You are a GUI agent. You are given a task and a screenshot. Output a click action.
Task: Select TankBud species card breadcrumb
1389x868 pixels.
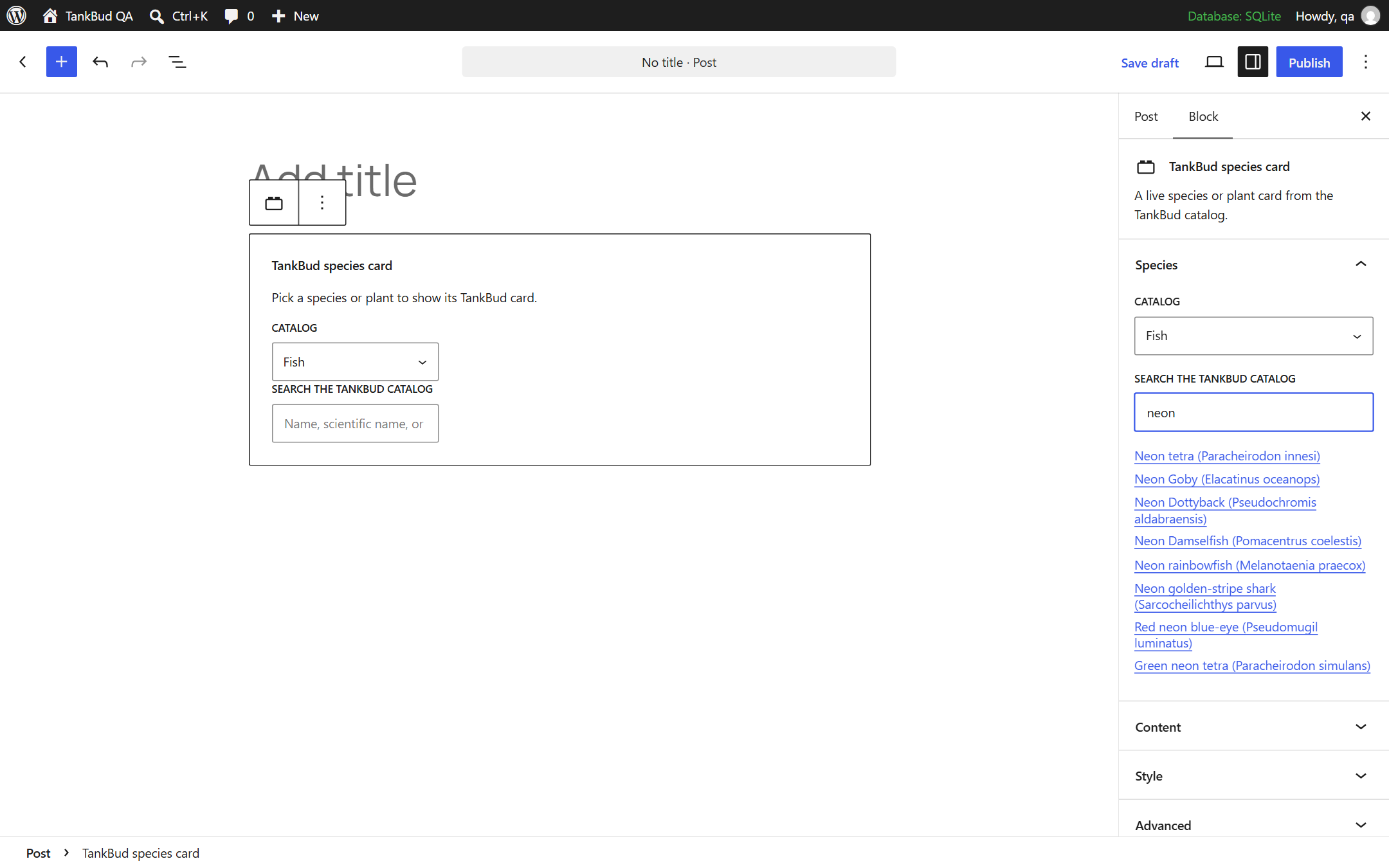coord(141,853)
